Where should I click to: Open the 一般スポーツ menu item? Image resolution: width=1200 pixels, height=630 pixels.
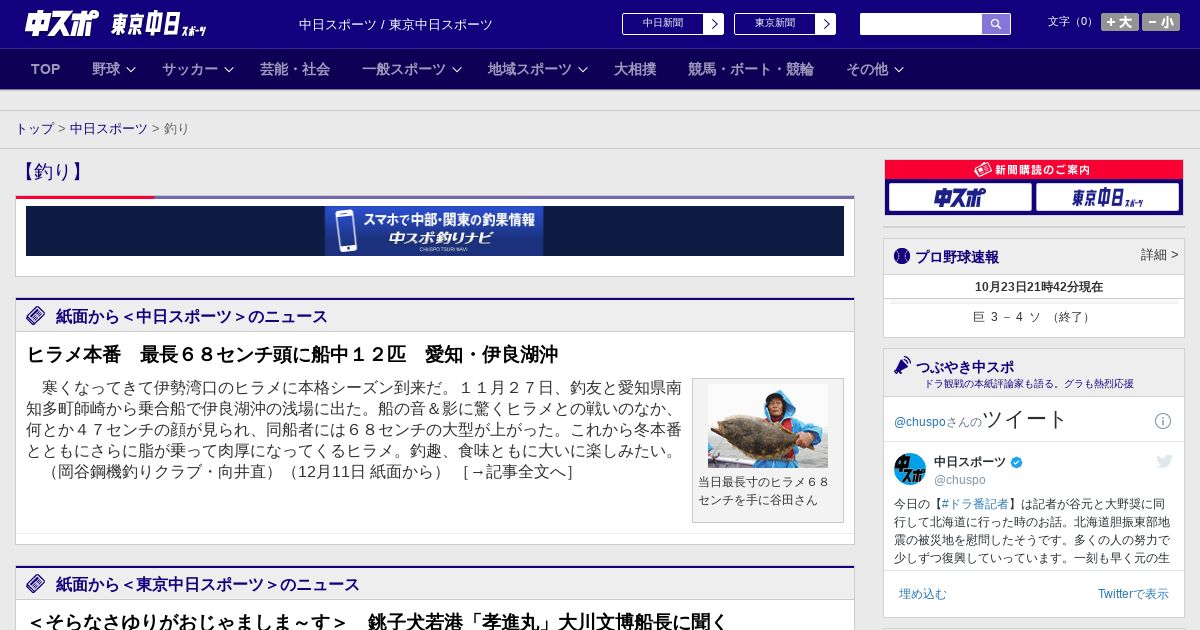coord(404,69)
